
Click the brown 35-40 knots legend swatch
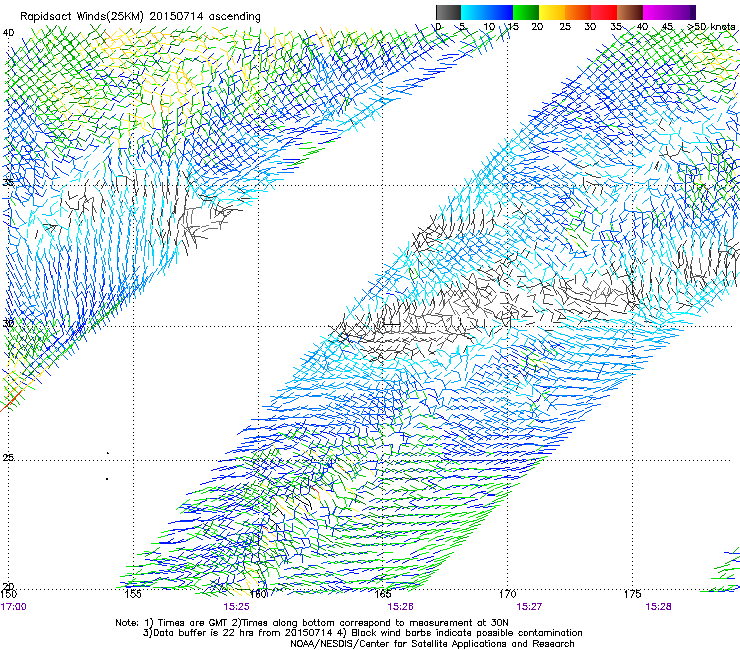[630, 12]
